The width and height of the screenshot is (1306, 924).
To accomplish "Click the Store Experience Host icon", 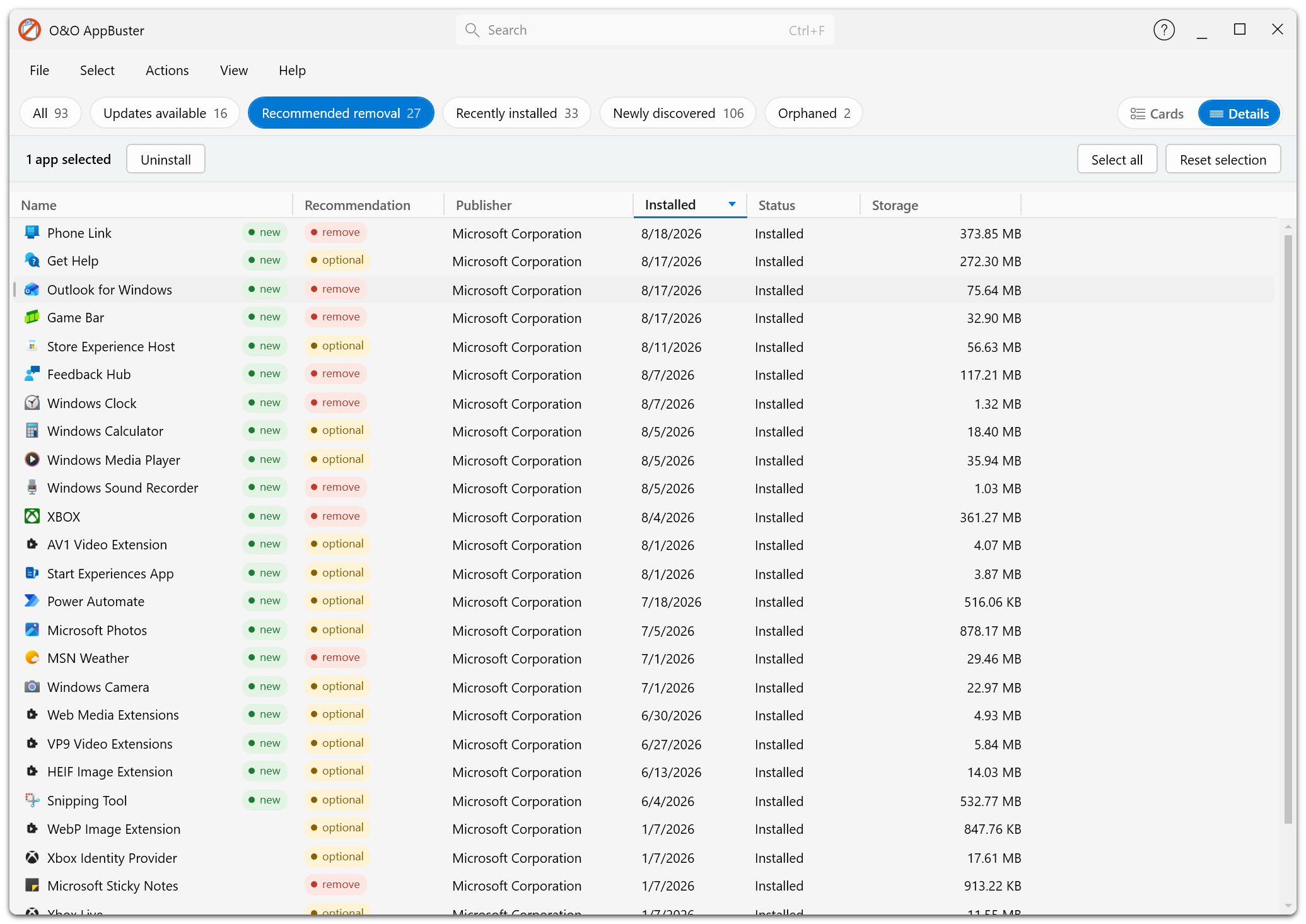I will pyautogui.click(x=32, y=346).
